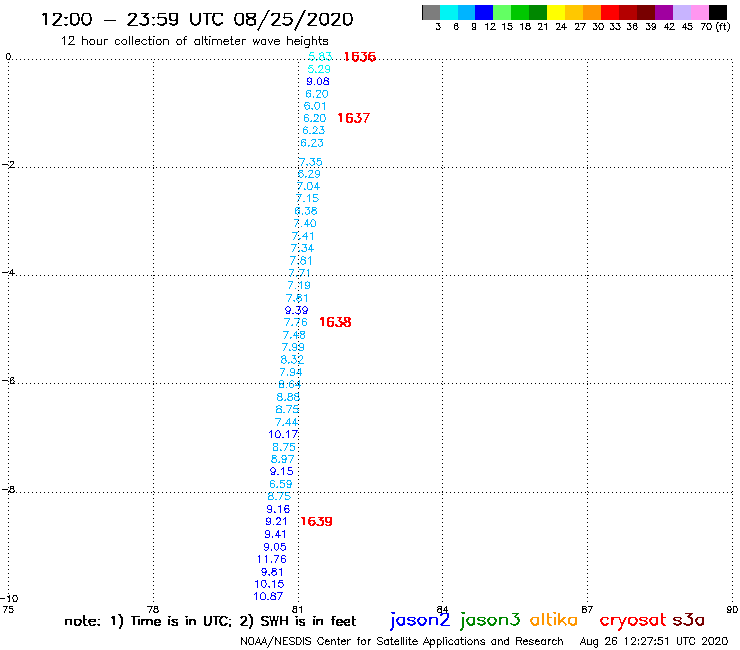Viewport: 740px width, 650px height.
Task: Click the timestamp 'Aug 26 12:27:51 UTC 2020'
Action: coord(654,642)
